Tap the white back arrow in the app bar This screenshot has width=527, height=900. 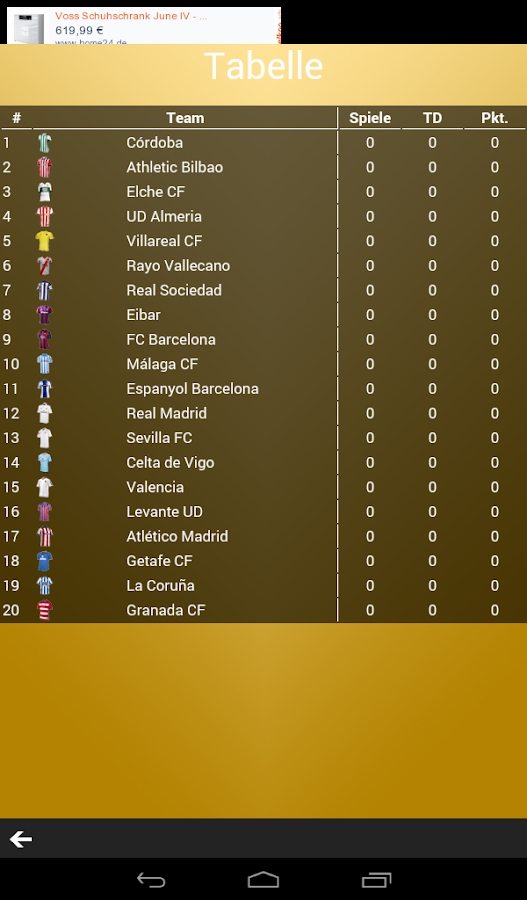(21, 839)
